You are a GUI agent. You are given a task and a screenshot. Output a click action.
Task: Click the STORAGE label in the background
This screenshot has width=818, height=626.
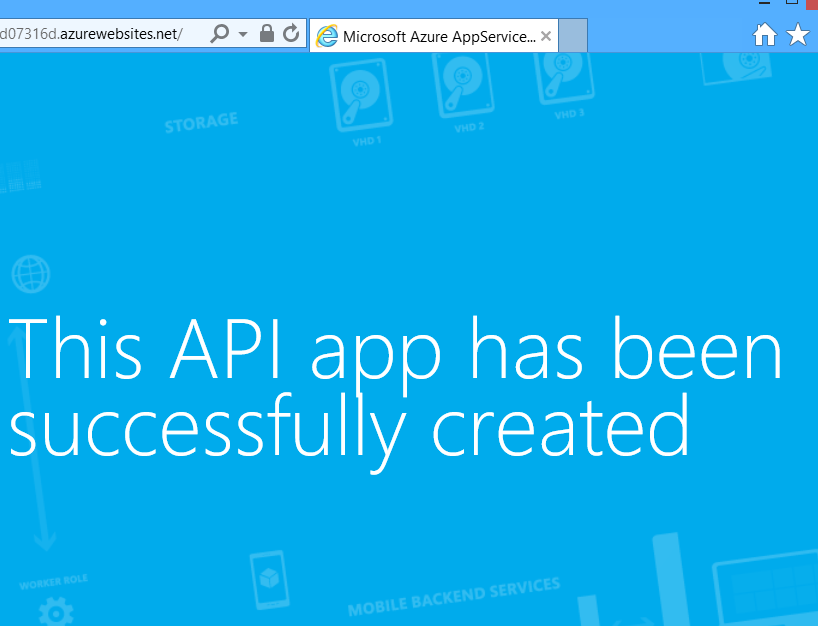tap(201, 122)
